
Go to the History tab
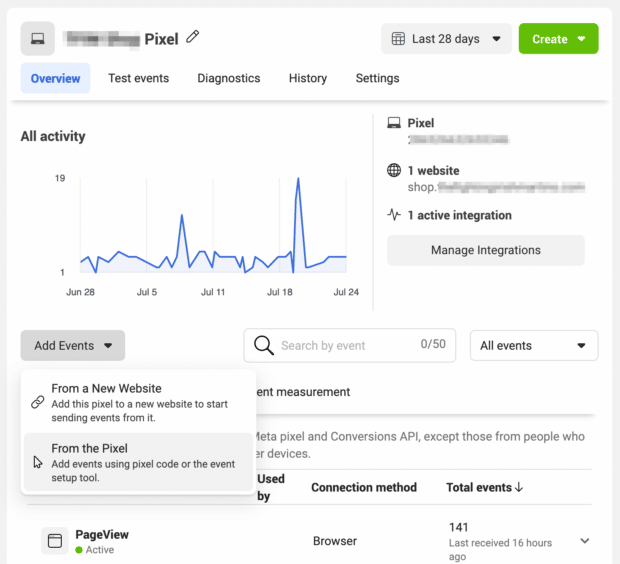(x=308, y=78)
